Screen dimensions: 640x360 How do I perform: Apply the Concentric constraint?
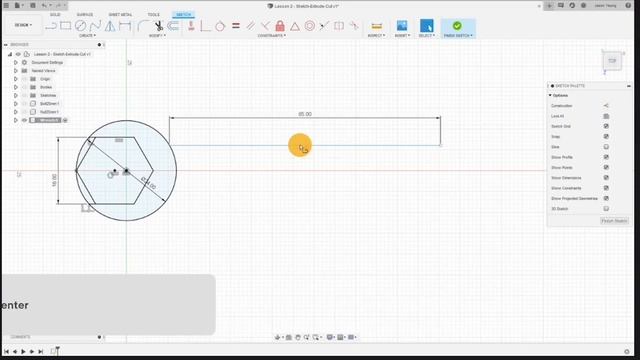click(x=310, y=26)
